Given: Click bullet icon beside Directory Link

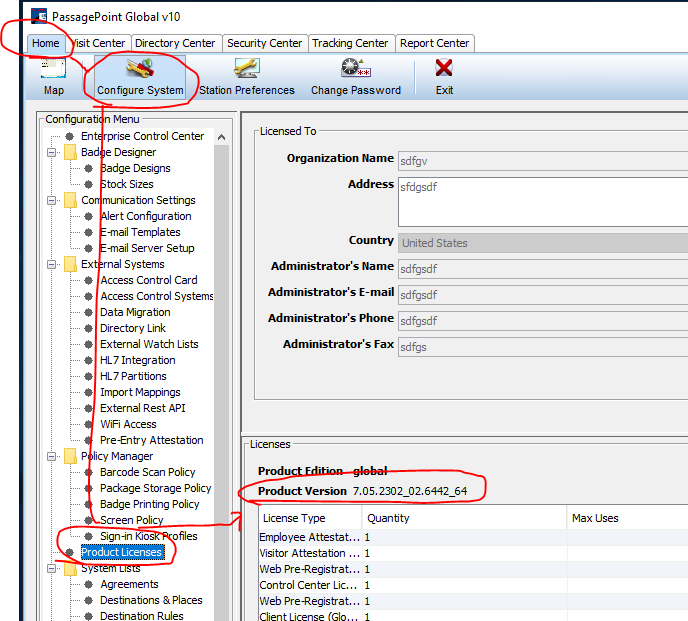Looking at the screenshot, I should pos(89,328).
